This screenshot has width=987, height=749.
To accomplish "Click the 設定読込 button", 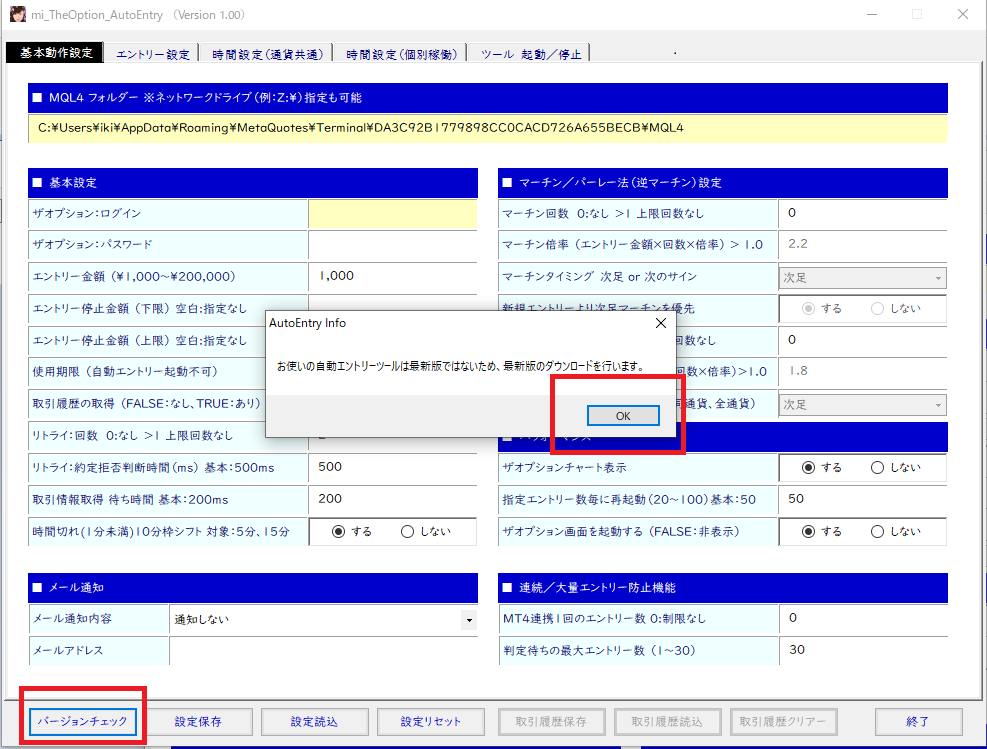I will (x=314, y=721).
